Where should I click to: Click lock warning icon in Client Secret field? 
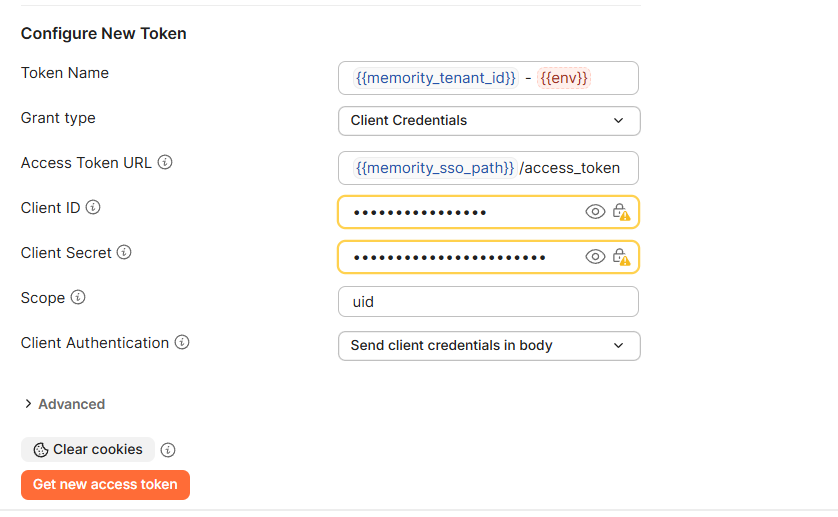pos(621,257)
